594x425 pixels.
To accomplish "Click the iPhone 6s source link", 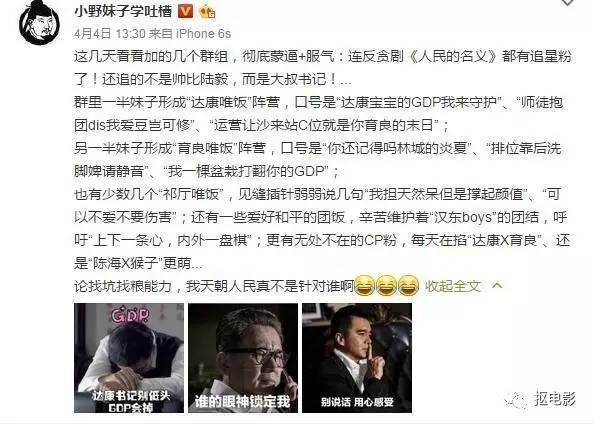I will click(x=203, y=34).
